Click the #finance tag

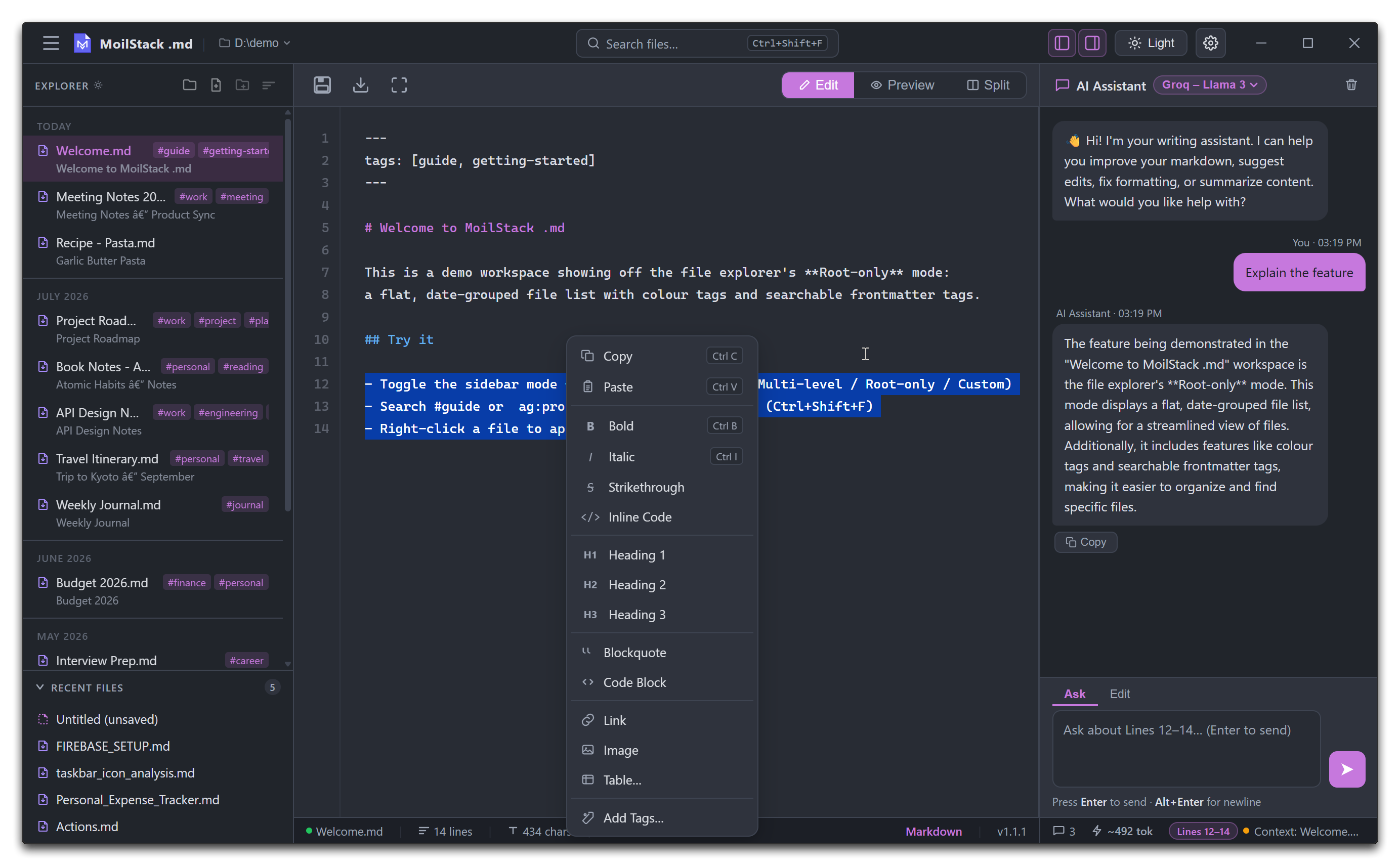point(186,583)
